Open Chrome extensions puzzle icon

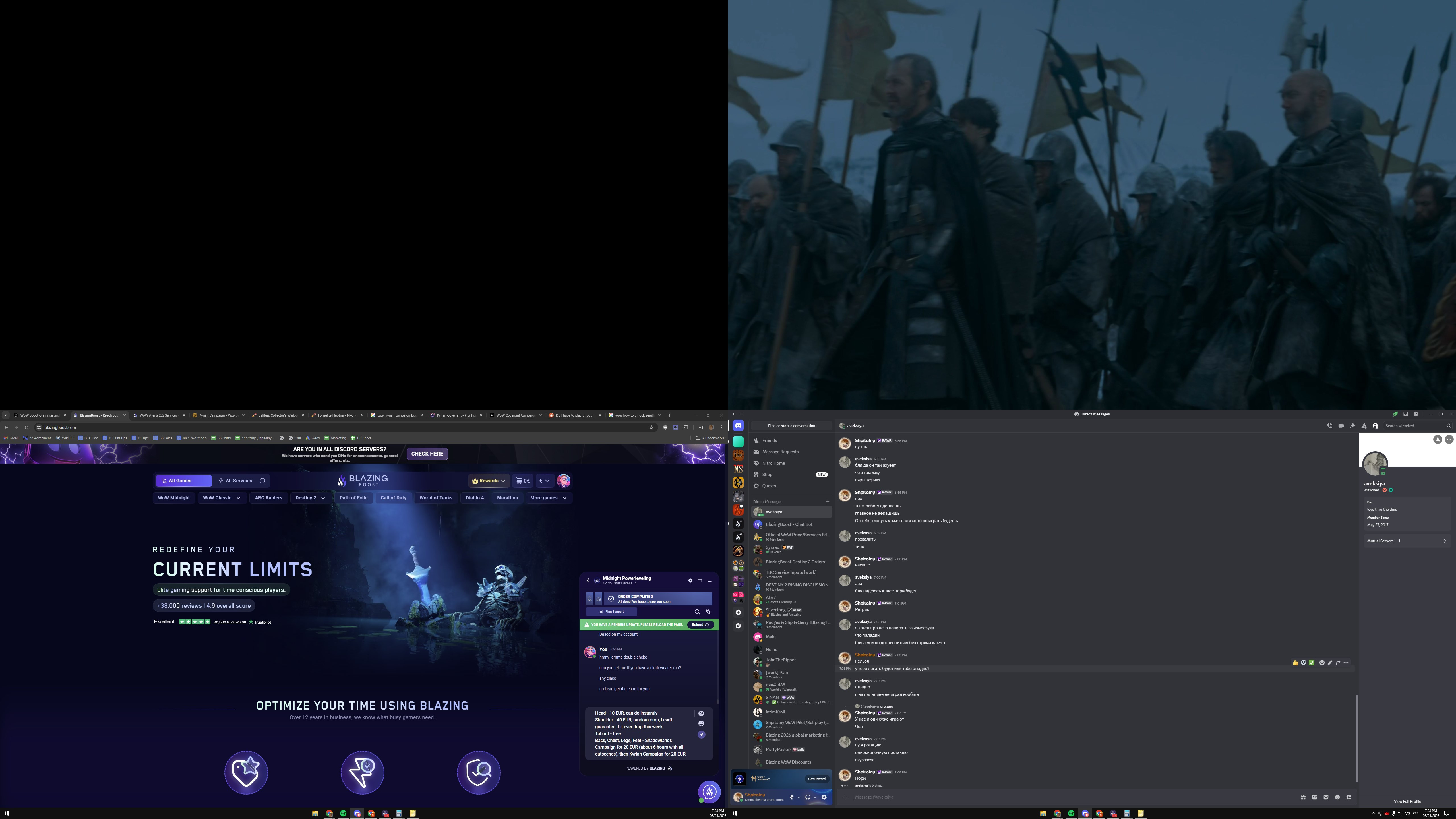click(686, 427)
